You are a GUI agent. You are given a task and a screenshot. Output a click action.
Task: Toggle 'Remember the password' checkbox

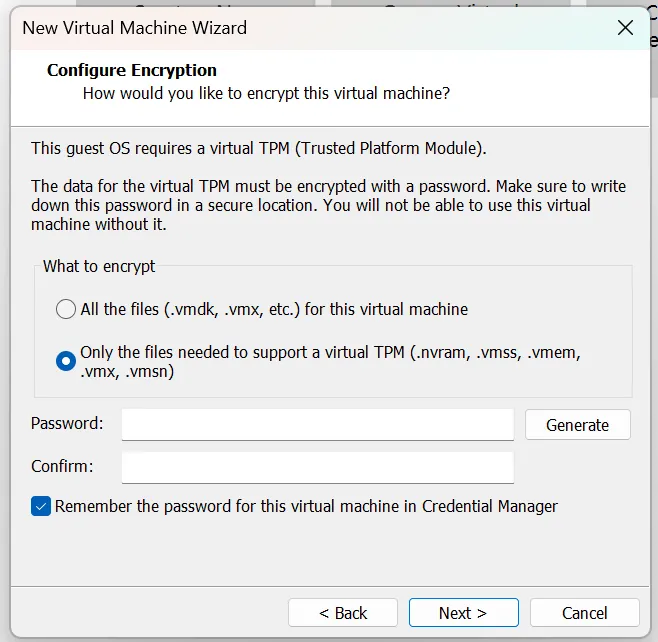click(41, 506)
